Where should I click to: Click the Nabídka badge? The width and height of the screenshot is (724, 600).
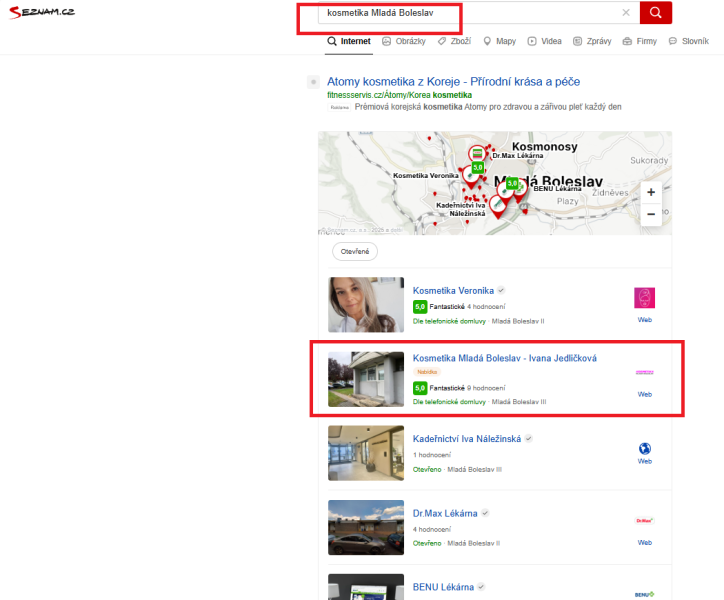(x=427, y=372)
